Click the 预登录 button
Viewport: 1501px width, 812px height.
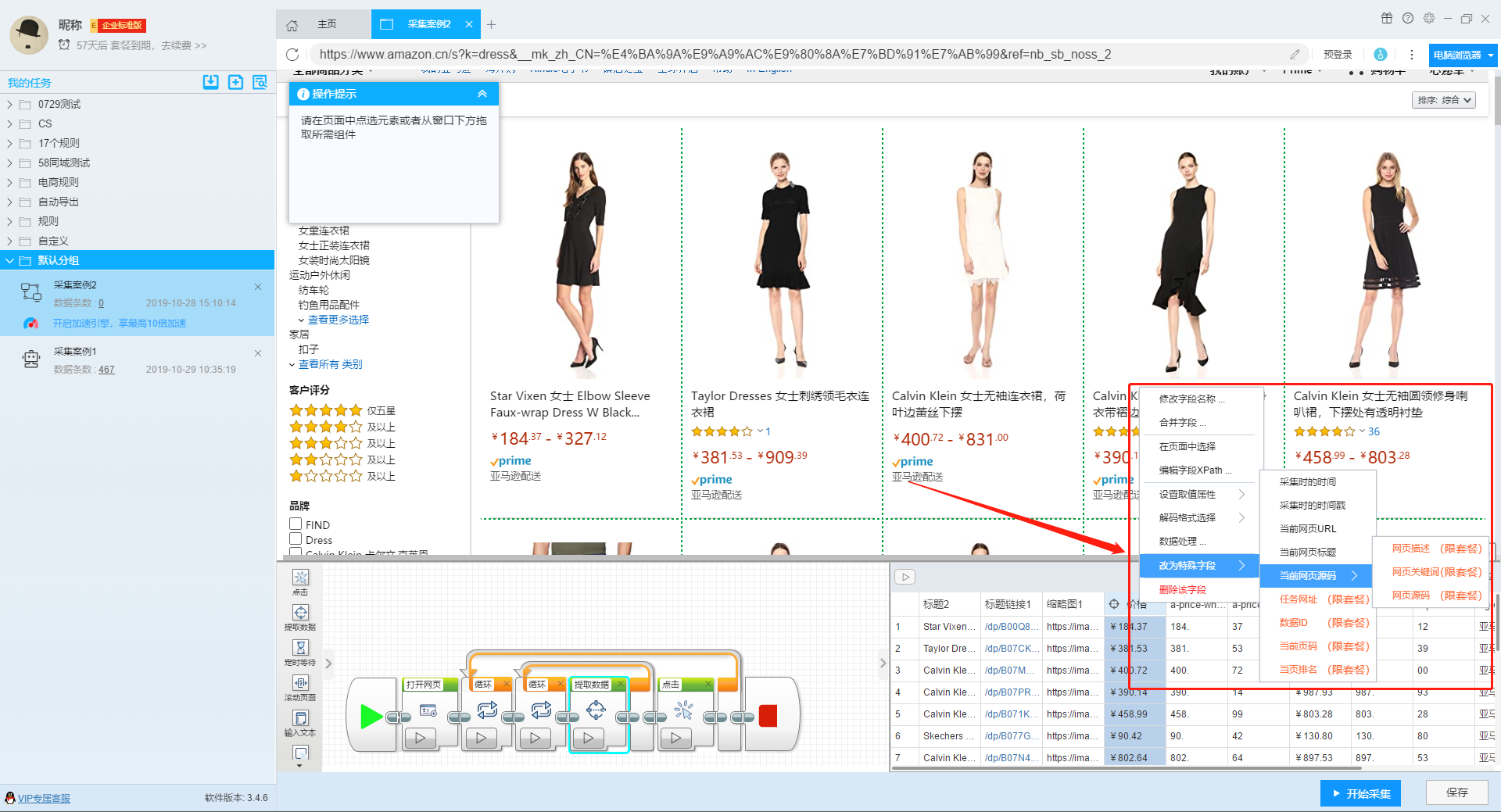tap(1338, 55)
